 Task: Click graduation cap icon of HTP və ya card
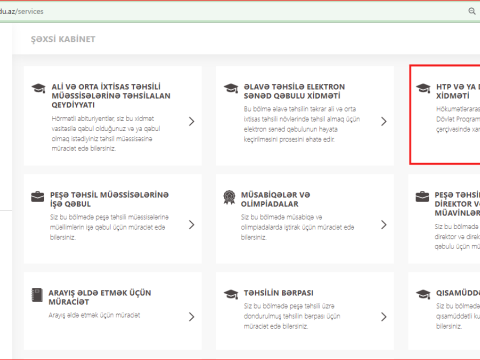423,88
